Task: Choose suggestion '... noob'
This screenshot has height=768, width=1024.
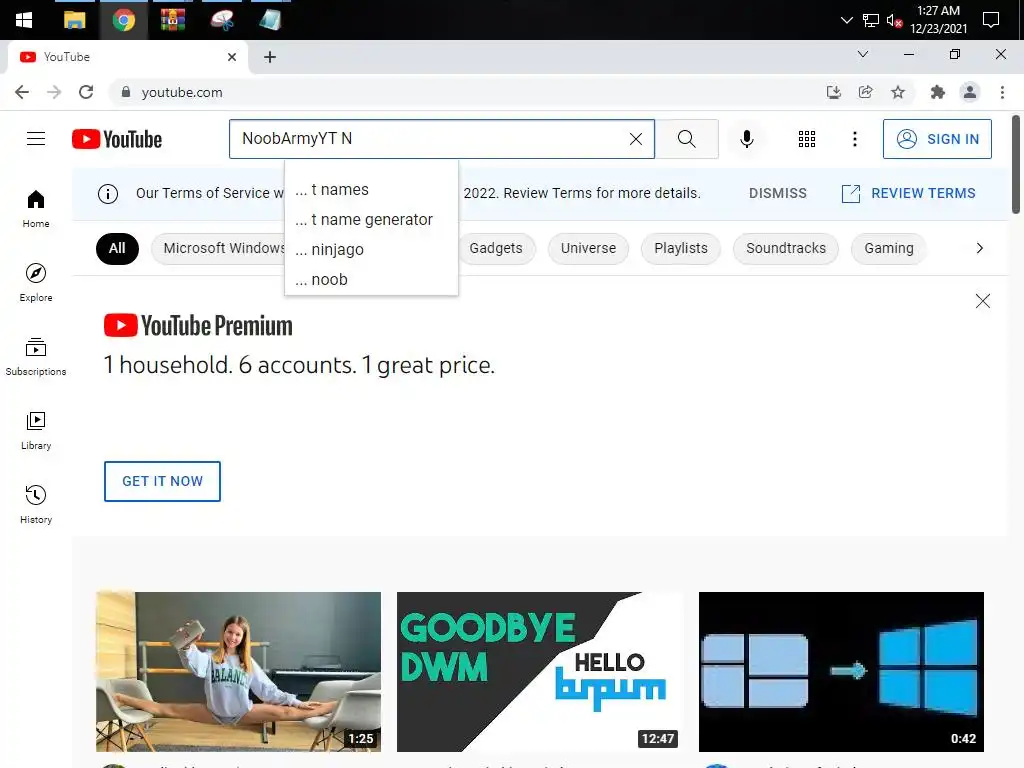Action: point(371,280)
